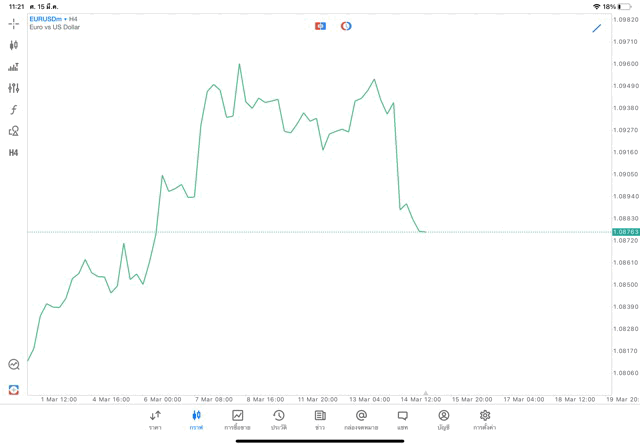Open the drawing objects shapes icon
The height and width of the screenshot is (447, 640).
click(13, 131)
